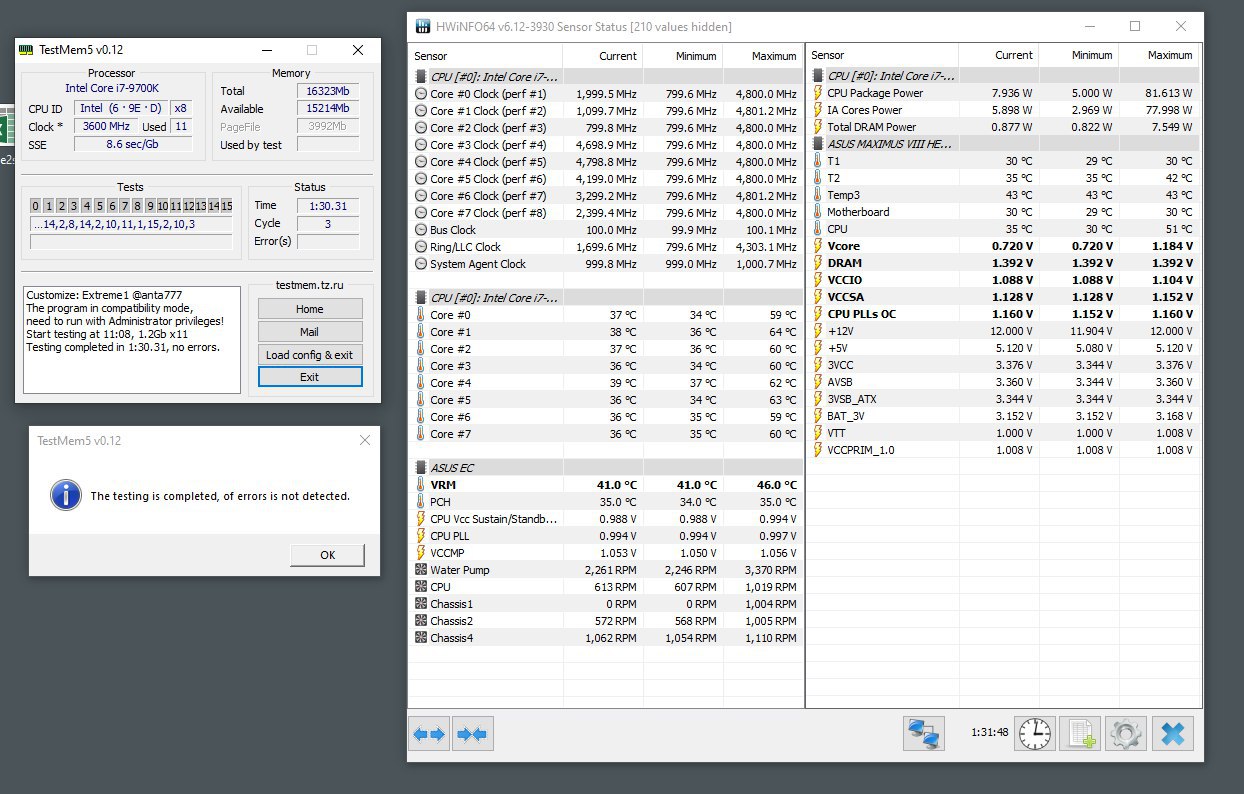
Task: Start logging with the sheet-plus icon
Action: tap(1080, 734)
